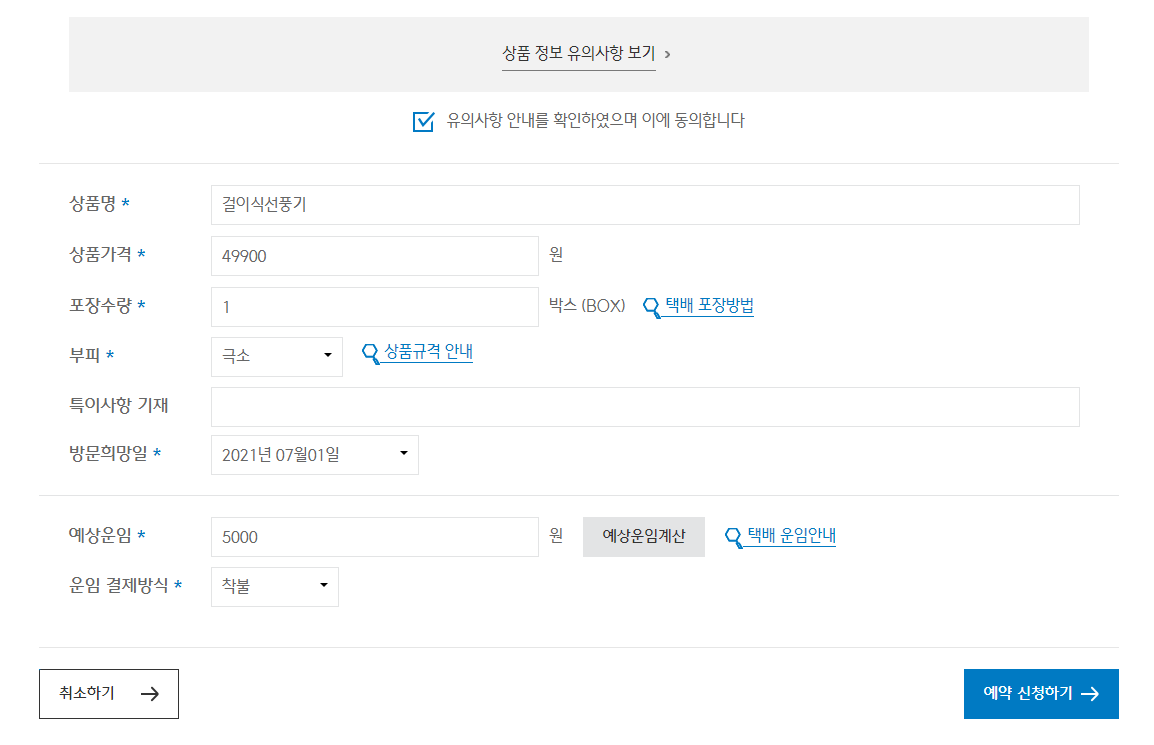Click the 예약 신청하기 button
The width and height of the screenshot is (1154, 745).
(1041, 694)
